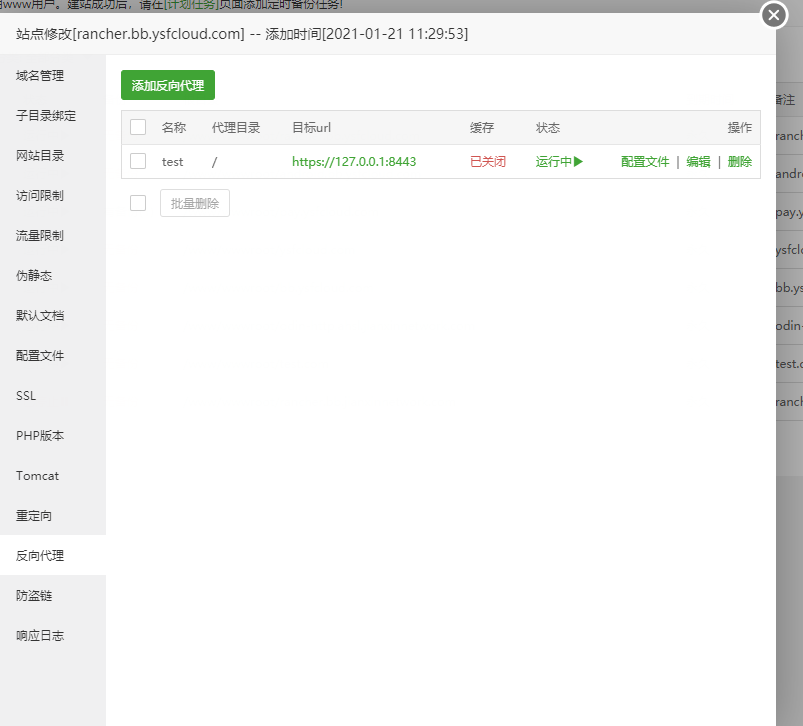Switch to 域名管理 in sidebar

[40, 75]
